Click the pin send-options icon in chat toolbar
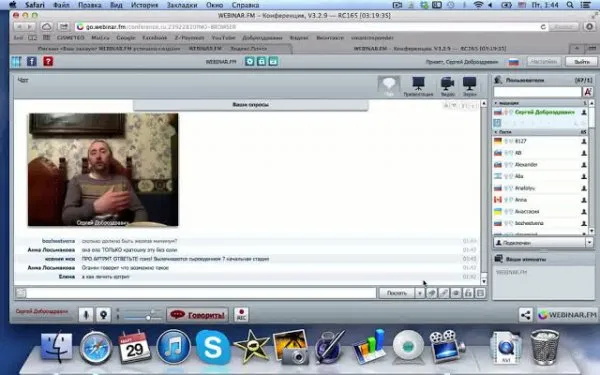The height and width of the screenshot is (375, 600). [432, 293]
